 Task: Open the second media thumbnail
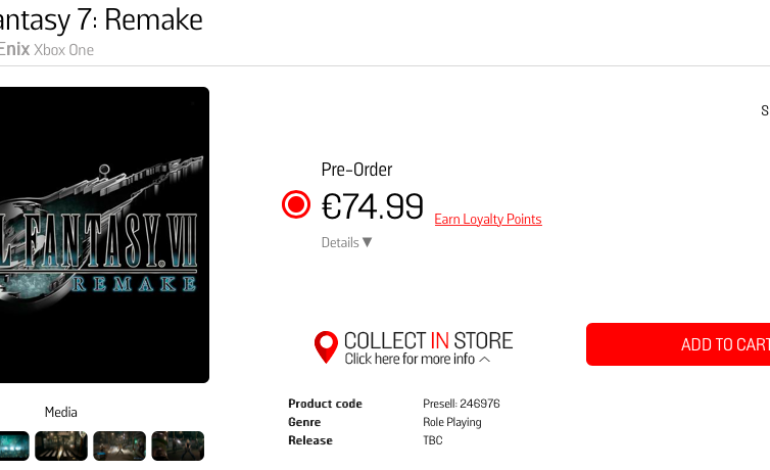61,446
